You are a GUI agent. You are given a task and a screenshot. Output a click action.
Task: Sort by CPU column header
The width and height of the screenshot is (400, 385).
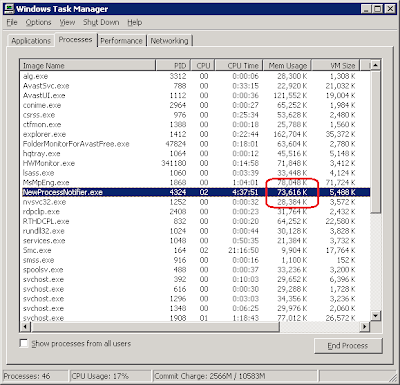(x=203, y=65)
